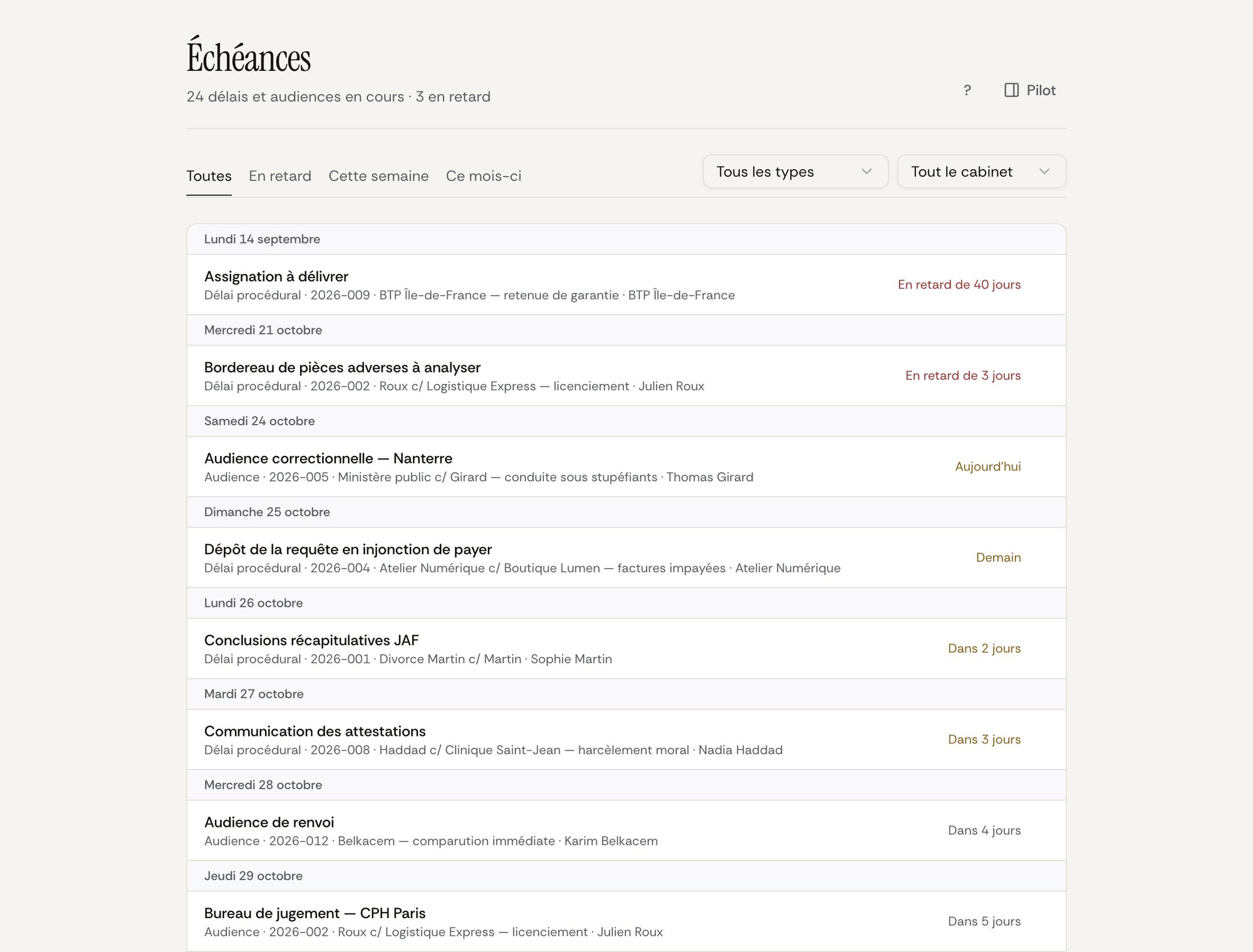Click the 2026-008 Haddad c/ Clinique Saint-Jean line
This screenshot has width=1253, height=952.
point(493,750)
